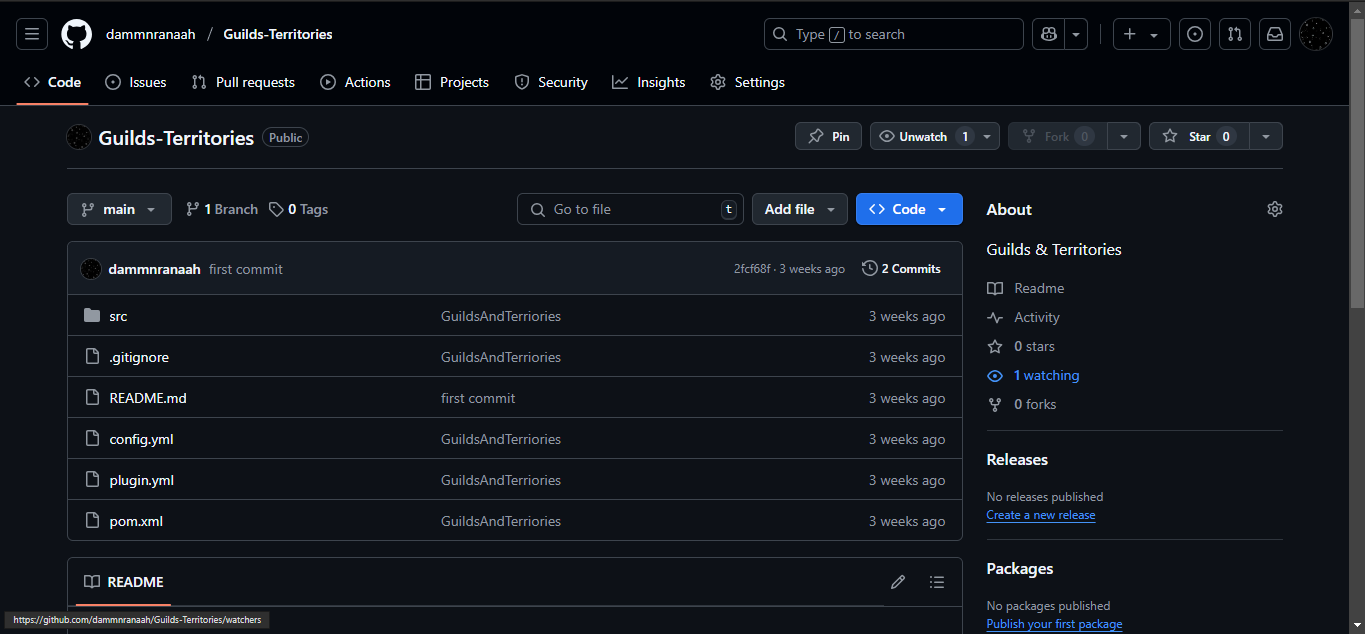Screen dimensions: 1365x634
Task: Open the src folder
Action: tap(118, 316)
